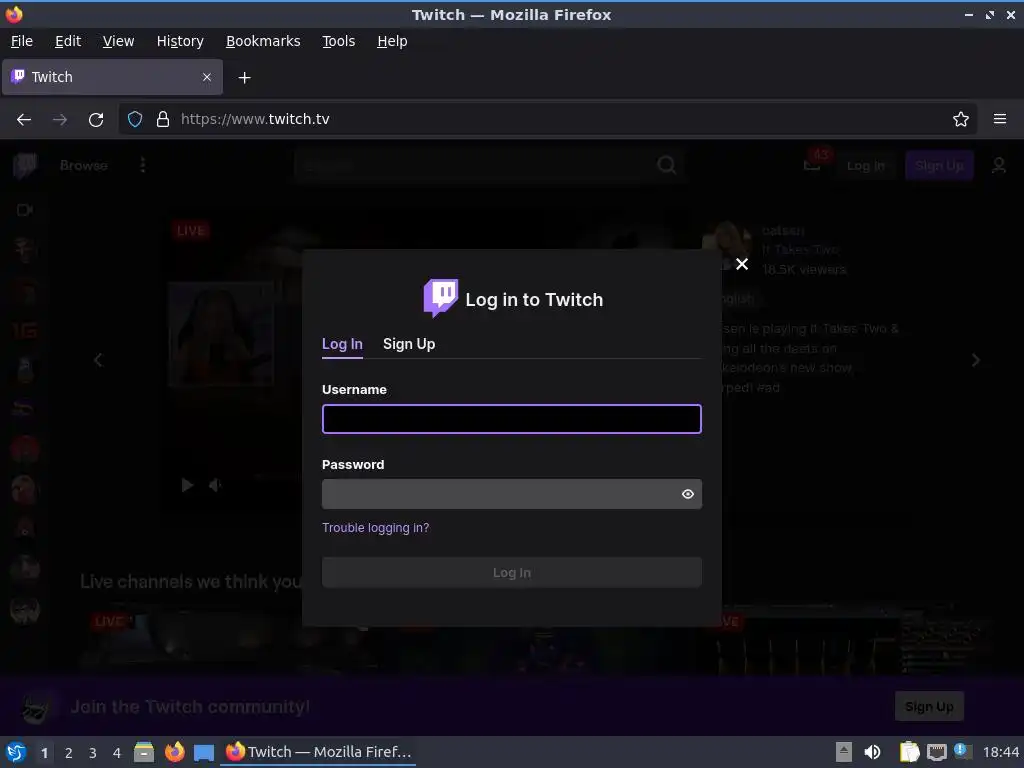Click the 18:44 clock in taskbar
The width and height of the screenshot is (1024, 768).
(1000, 752)
